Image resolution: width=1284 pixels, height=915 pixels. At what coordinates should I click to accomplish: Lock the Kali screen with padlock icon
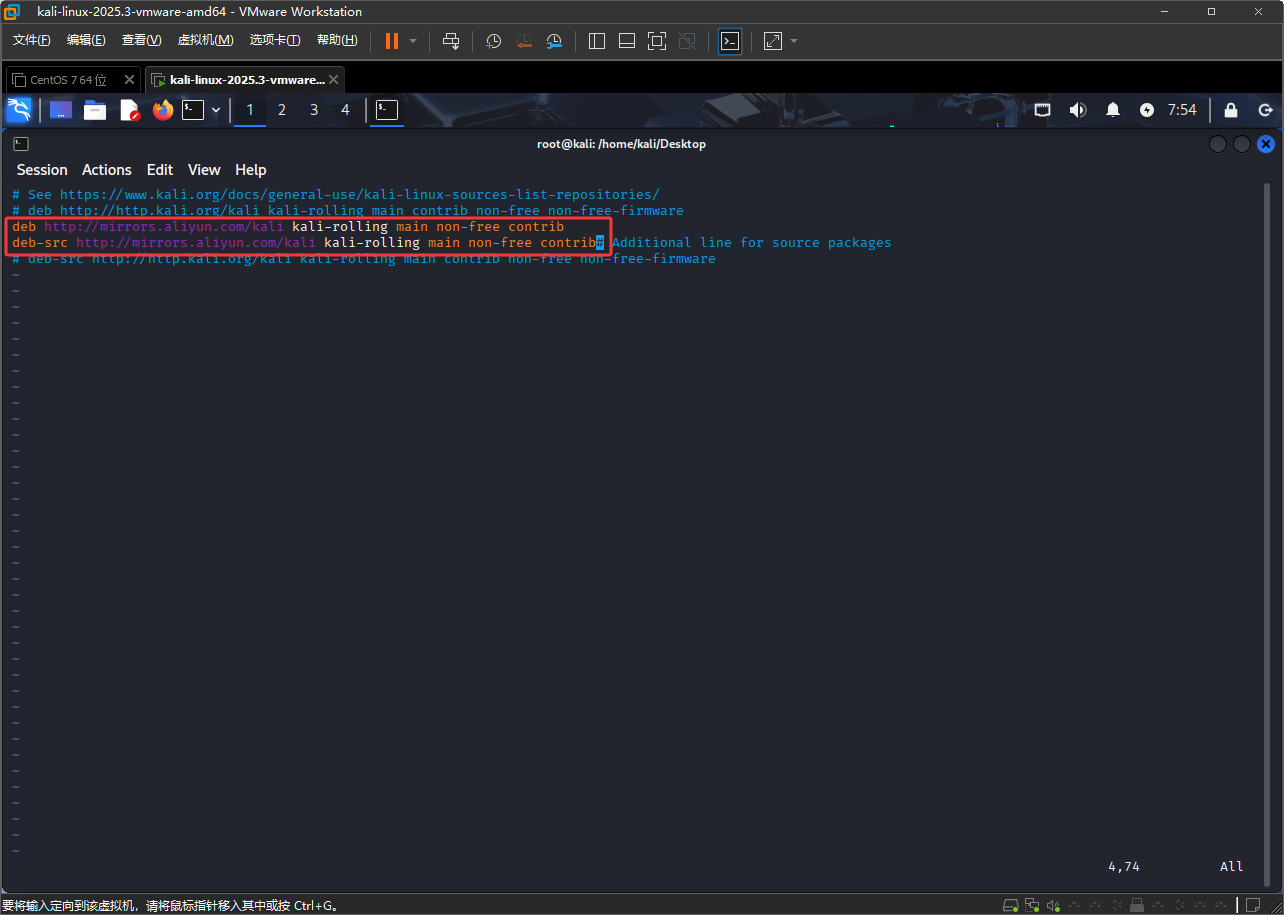pyautogui.click(x=1231, y=110)
